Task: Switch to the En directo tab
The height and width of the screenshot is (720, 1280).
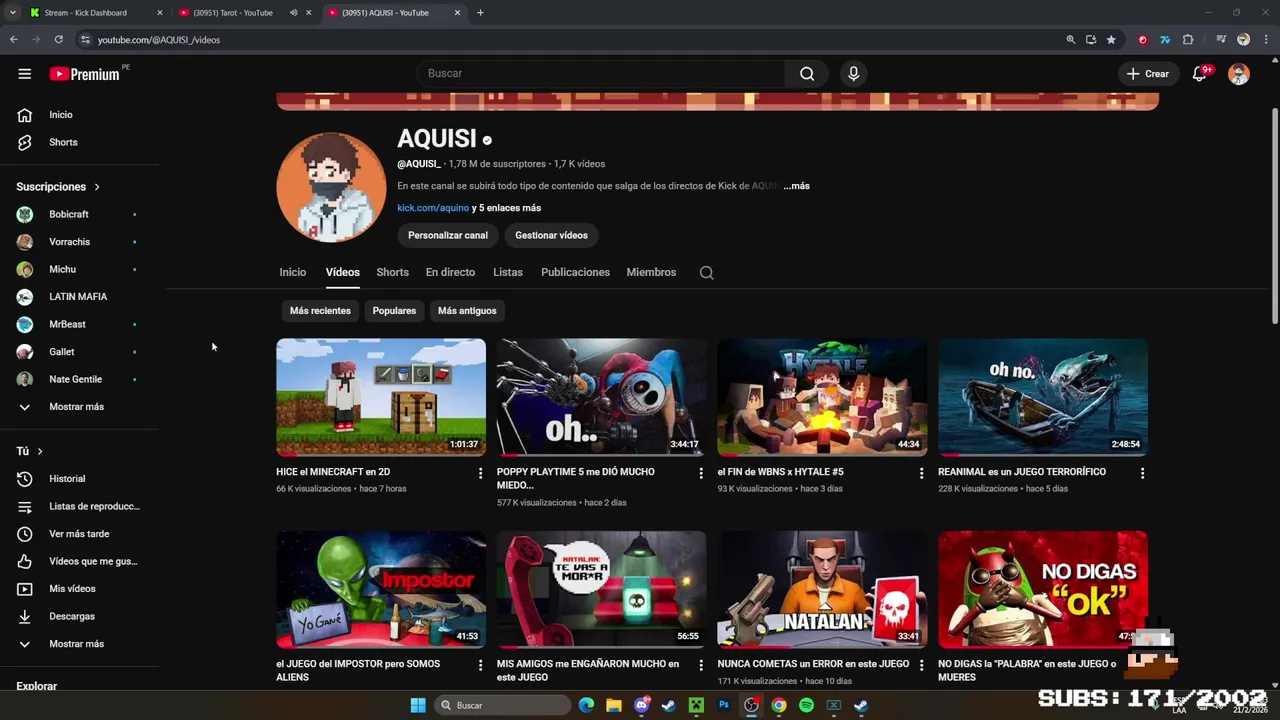Action: [x=450, y=272]
